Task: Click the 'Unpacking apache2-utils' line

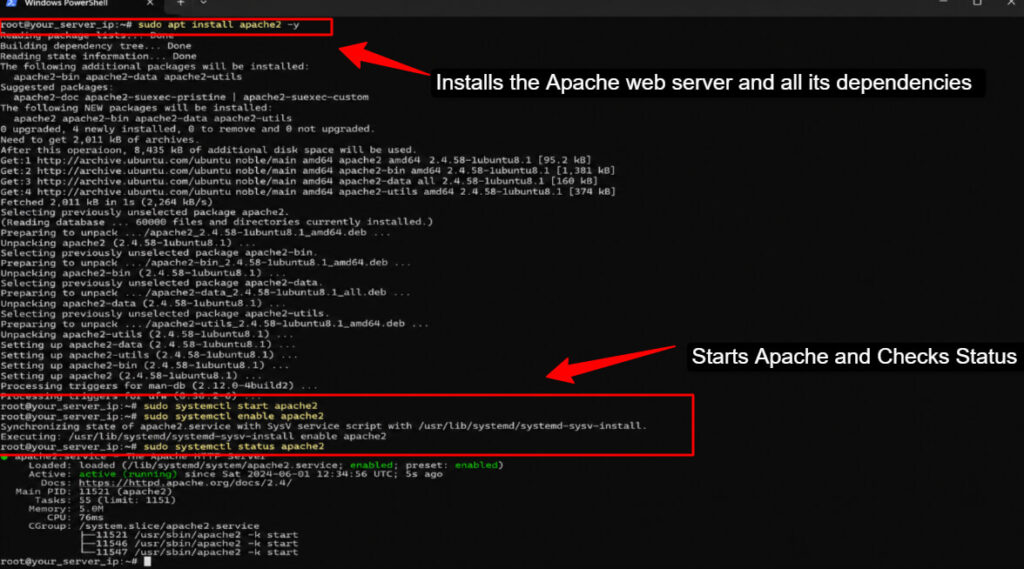Action: 147,334
